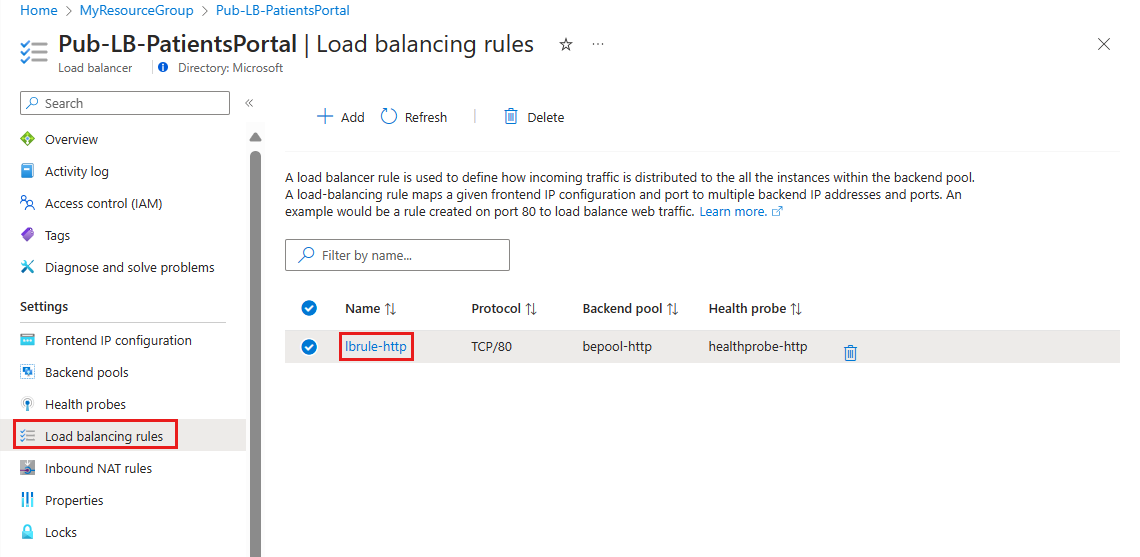Click the circular Refresh arrow icon
Viewport: 1140px width, 557px height.
(389, 116)
